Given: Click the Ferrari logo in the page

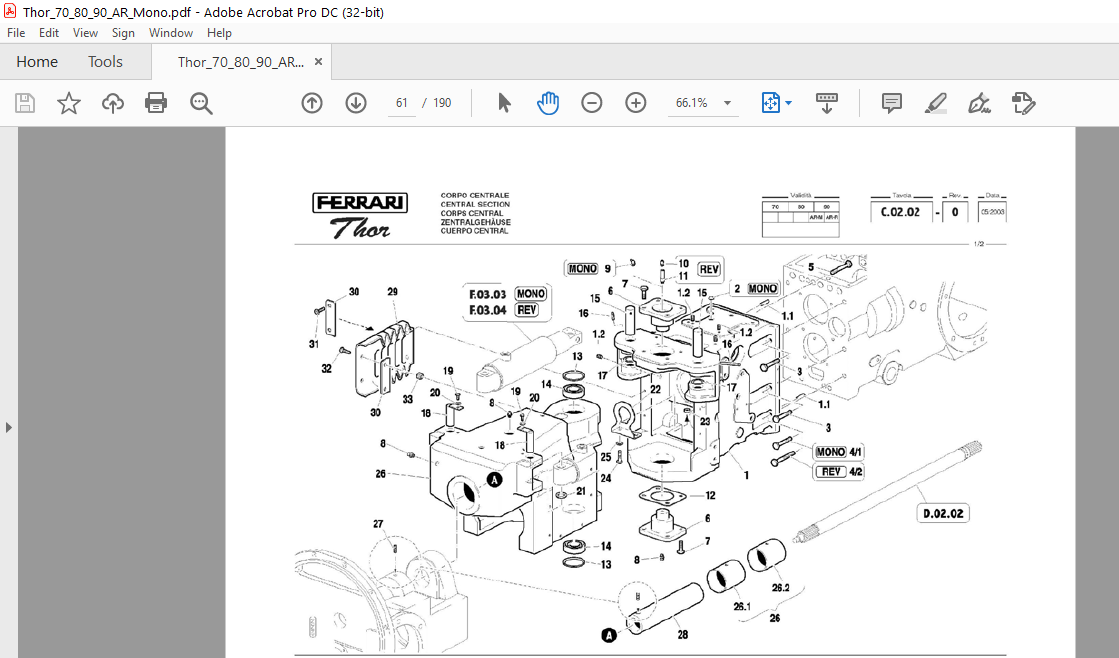Looking at the screenshot, I should [x=360, y=203].
